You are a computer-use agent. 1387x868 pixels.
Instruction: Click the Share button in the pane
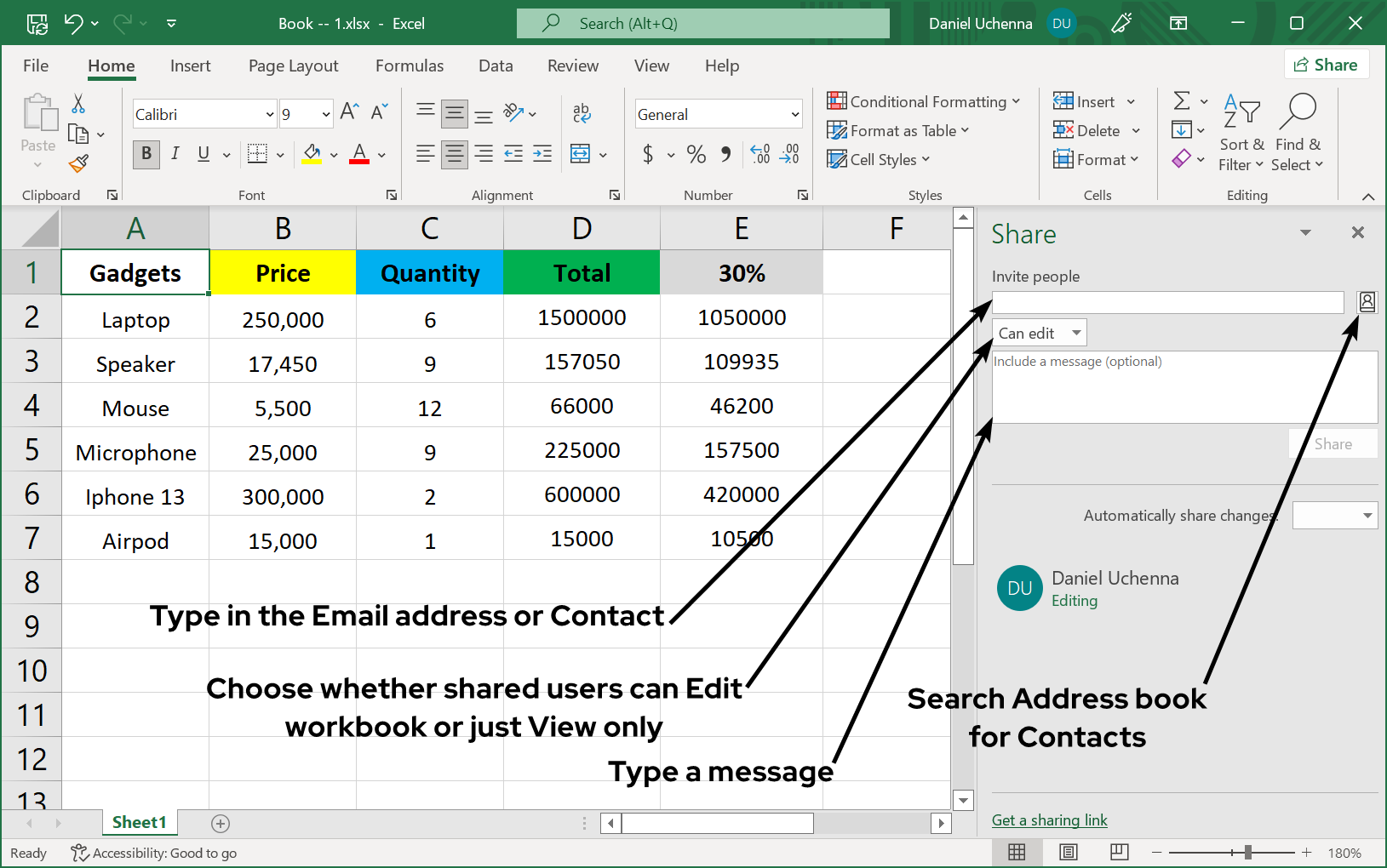[1333, 443]
